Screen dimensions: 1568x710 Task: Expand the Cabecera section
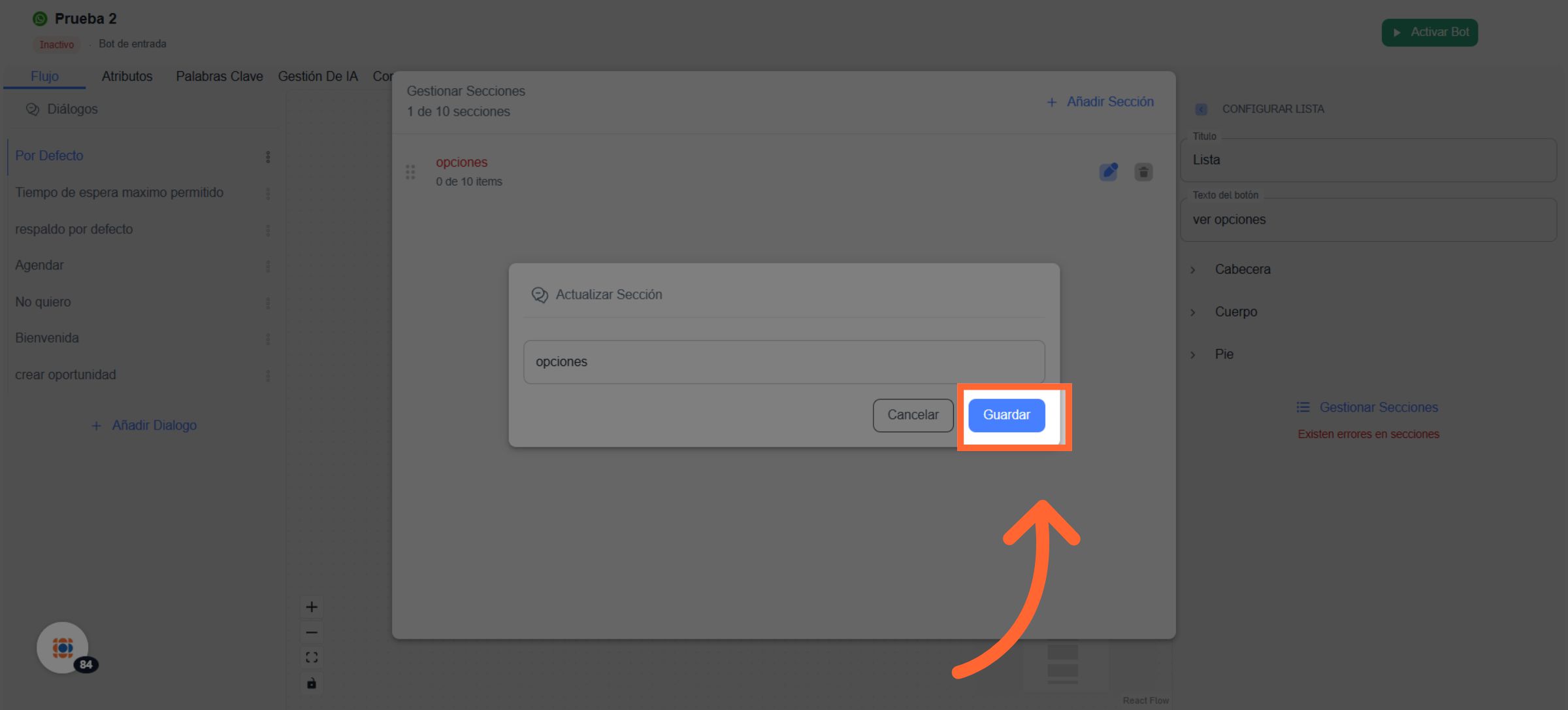tap(1241, 269)
